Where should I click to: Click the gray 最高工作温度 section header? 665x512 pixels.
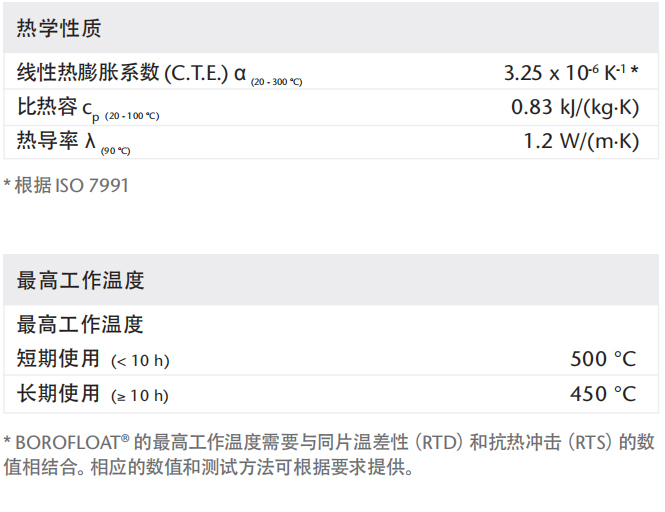click(x=81, y=281)
